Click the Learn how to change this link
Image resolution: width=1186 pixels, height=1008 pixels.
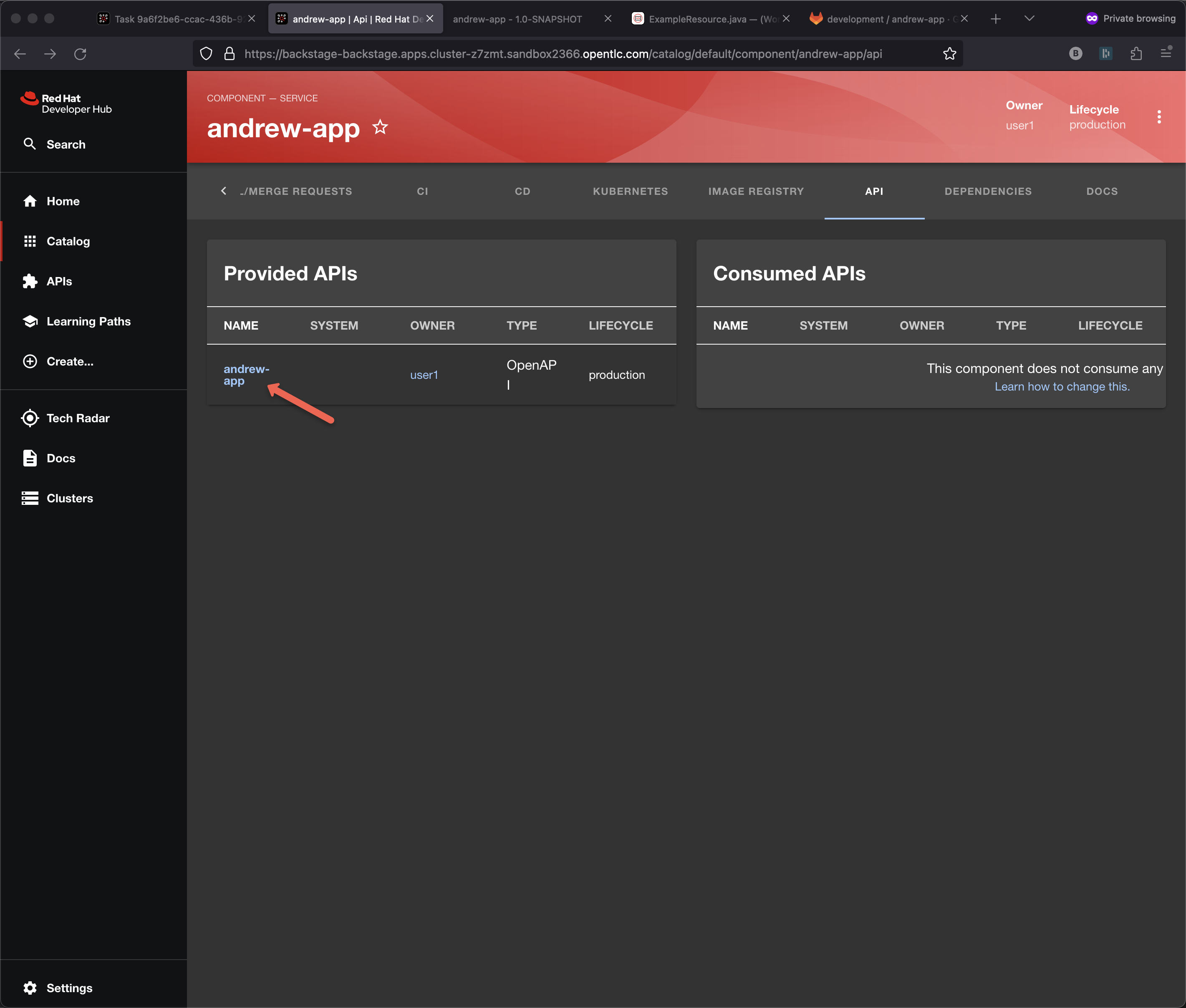[1062, 387]
